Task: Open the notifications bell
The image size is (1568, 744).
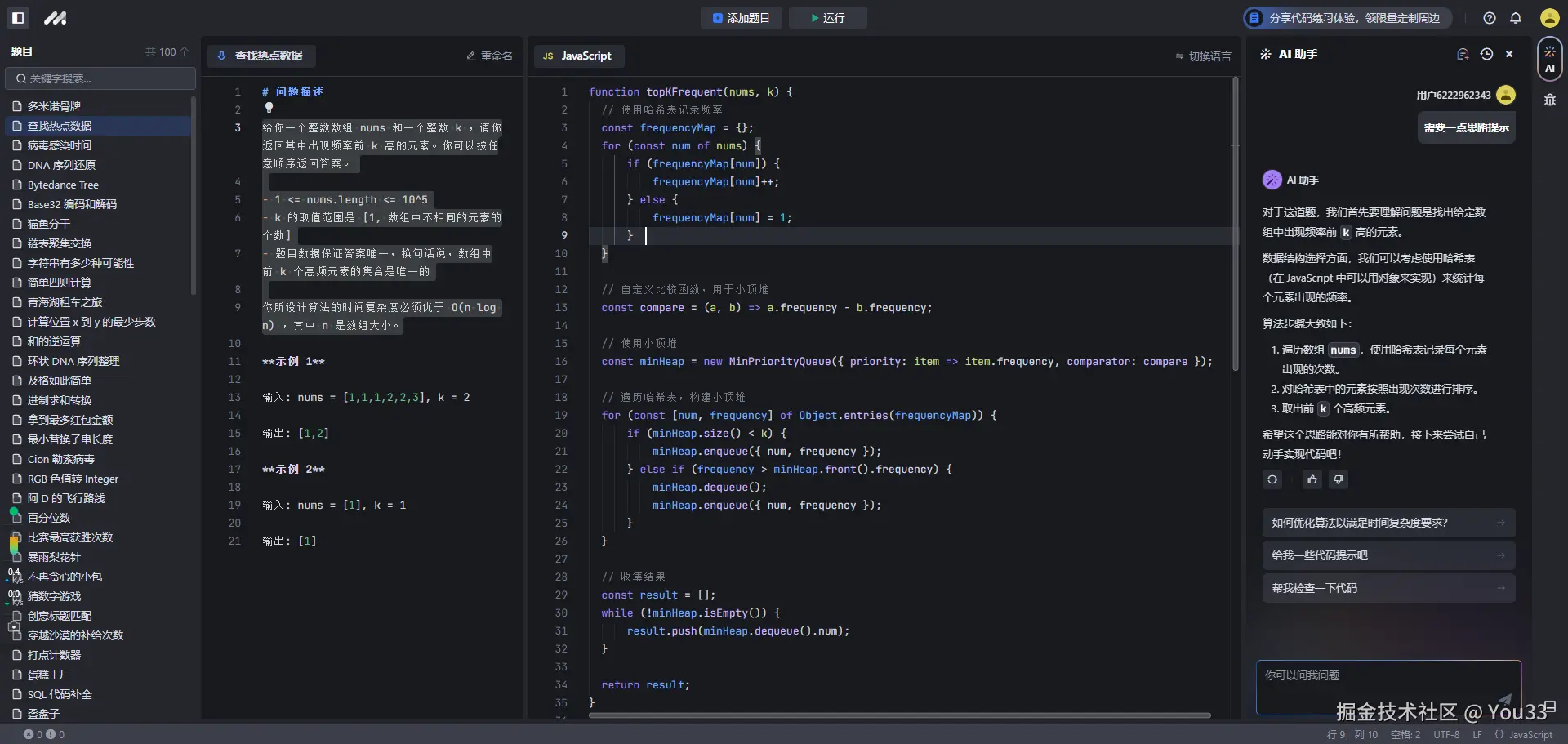Action: (1516, 18)
